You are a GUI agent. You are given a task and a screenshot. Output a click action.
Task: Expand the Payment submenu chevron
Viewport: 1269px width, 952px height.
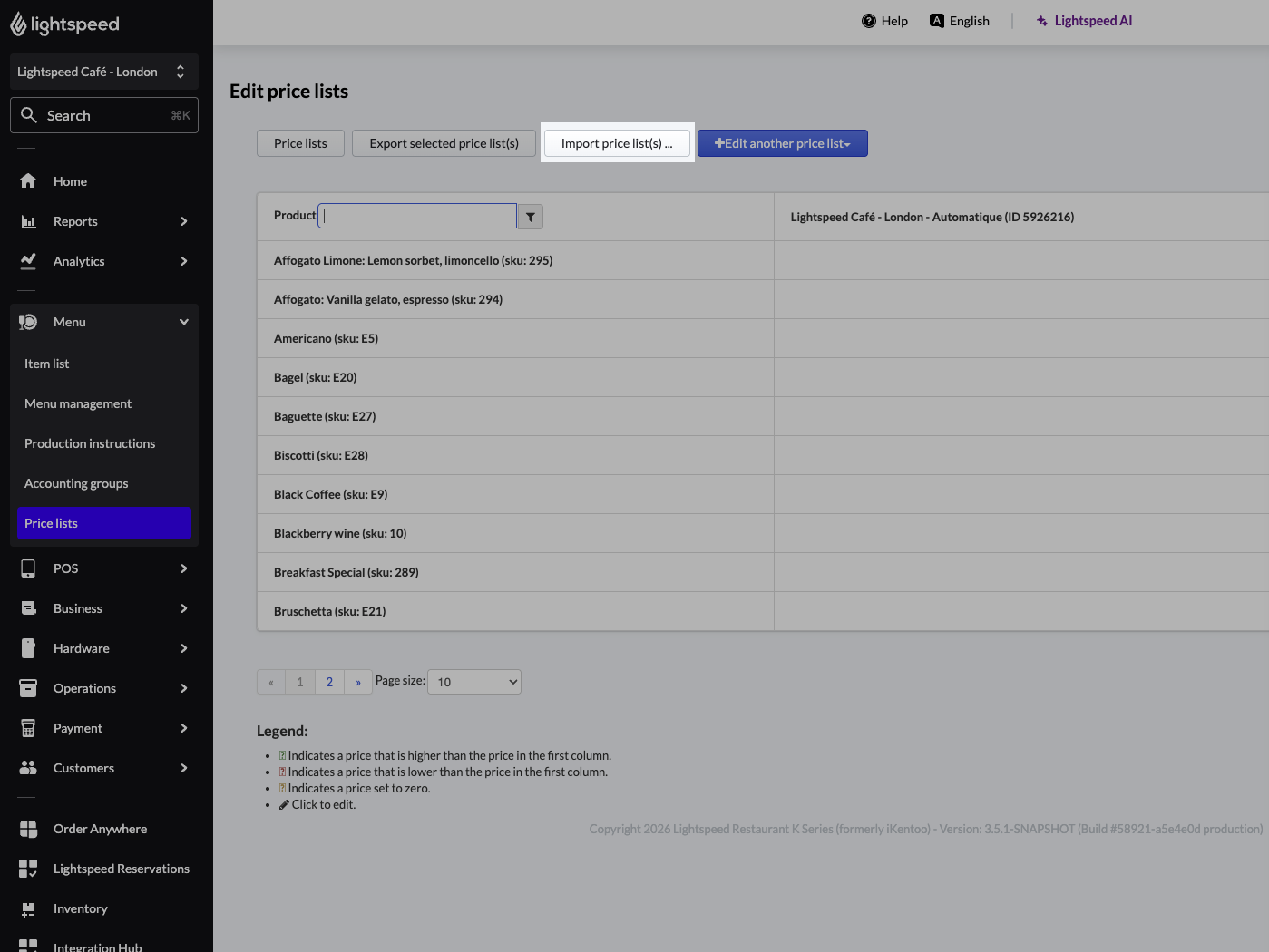pos(184,728)
